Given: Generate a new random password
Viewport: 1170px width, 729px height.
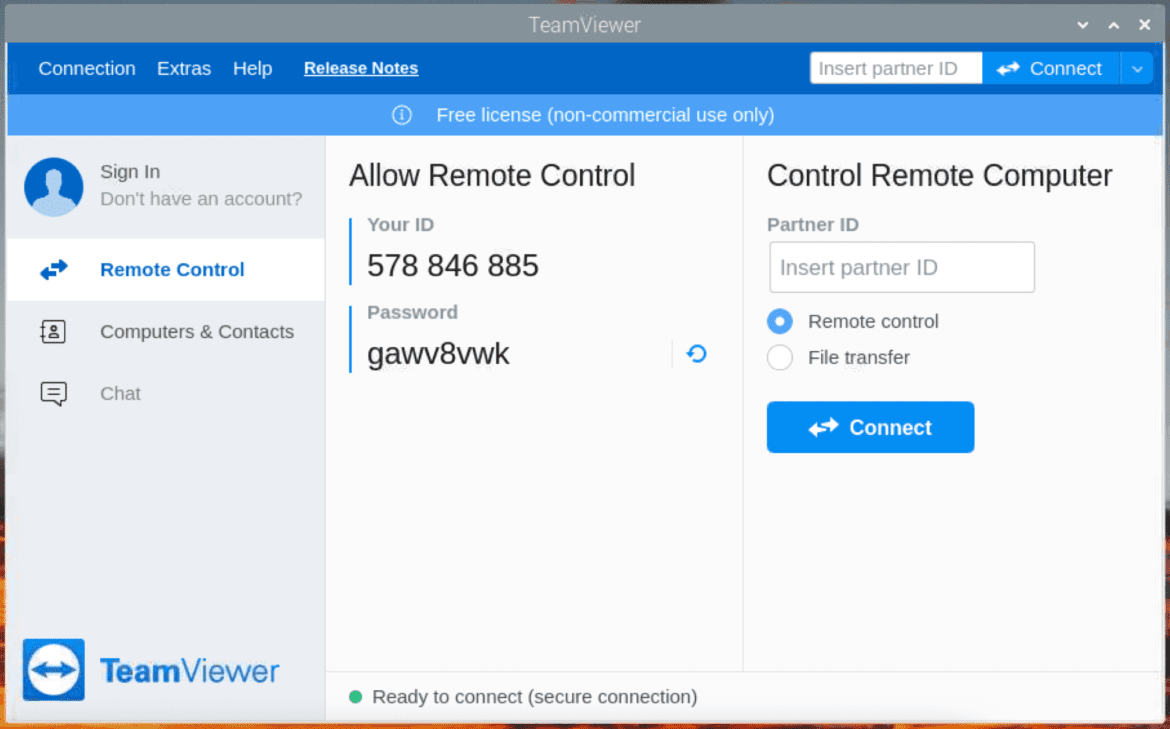Looking at the screenshot, I should [696, 353].
